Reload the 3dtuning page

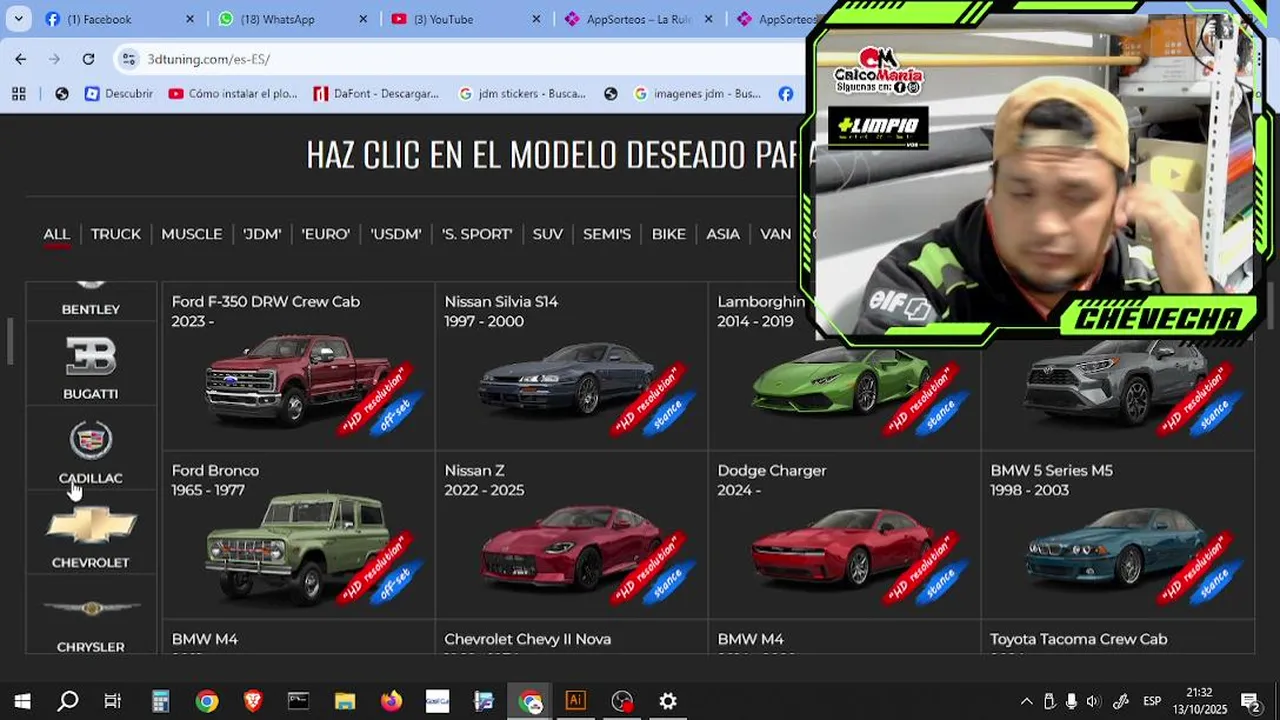(88, 59)
